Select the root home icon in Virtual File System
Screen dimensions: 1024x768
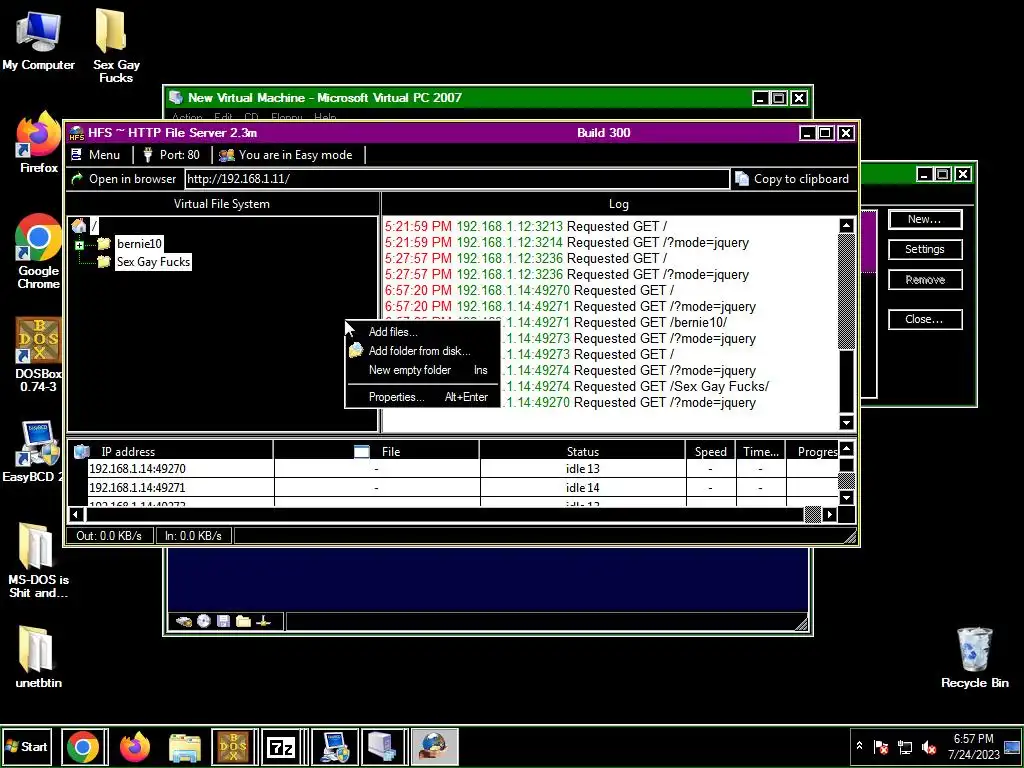[x=79, y=226]
